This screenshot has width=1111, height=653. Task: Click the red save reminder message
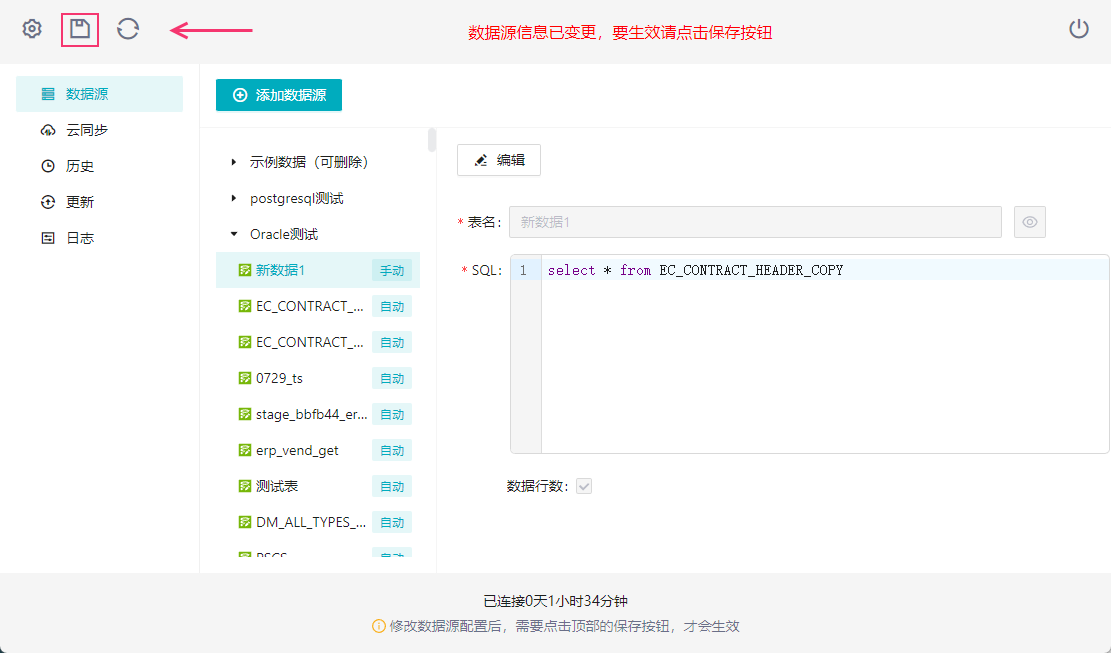point(620,33)
